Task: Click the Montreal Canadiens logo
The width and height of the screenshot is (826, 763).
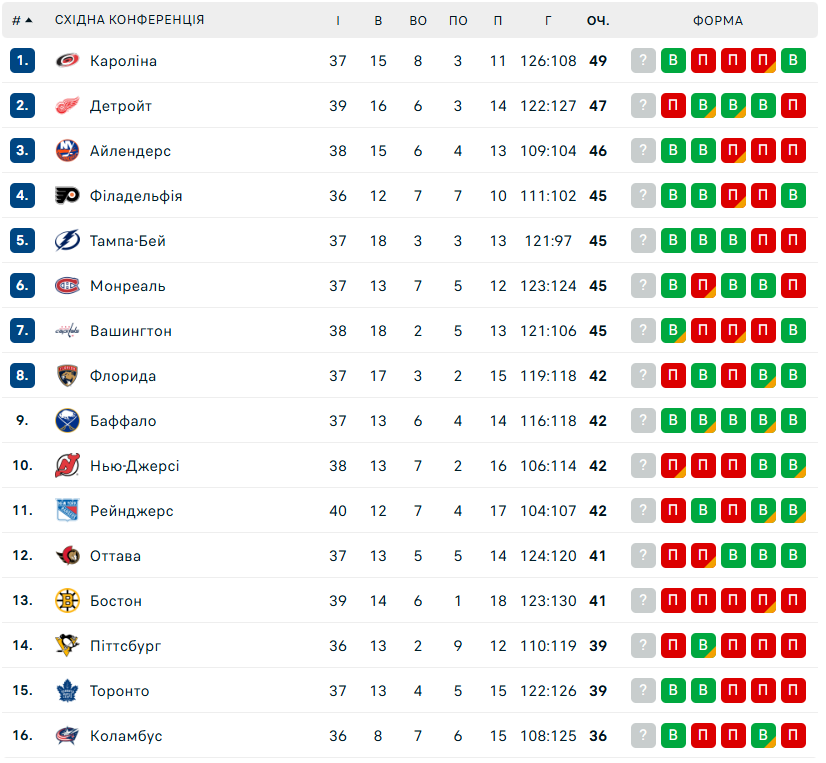Action: [67, 286]
